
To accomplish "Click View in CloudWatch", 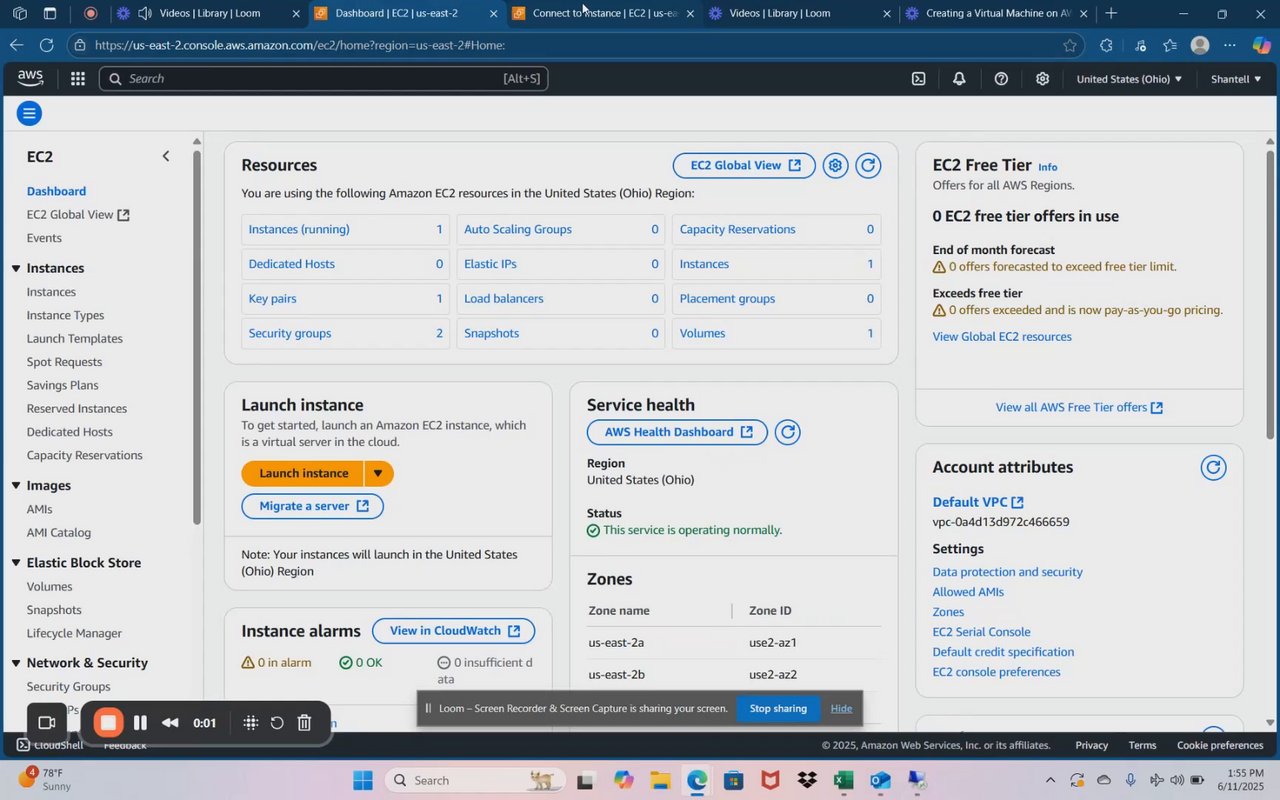I will click(454, 631).
